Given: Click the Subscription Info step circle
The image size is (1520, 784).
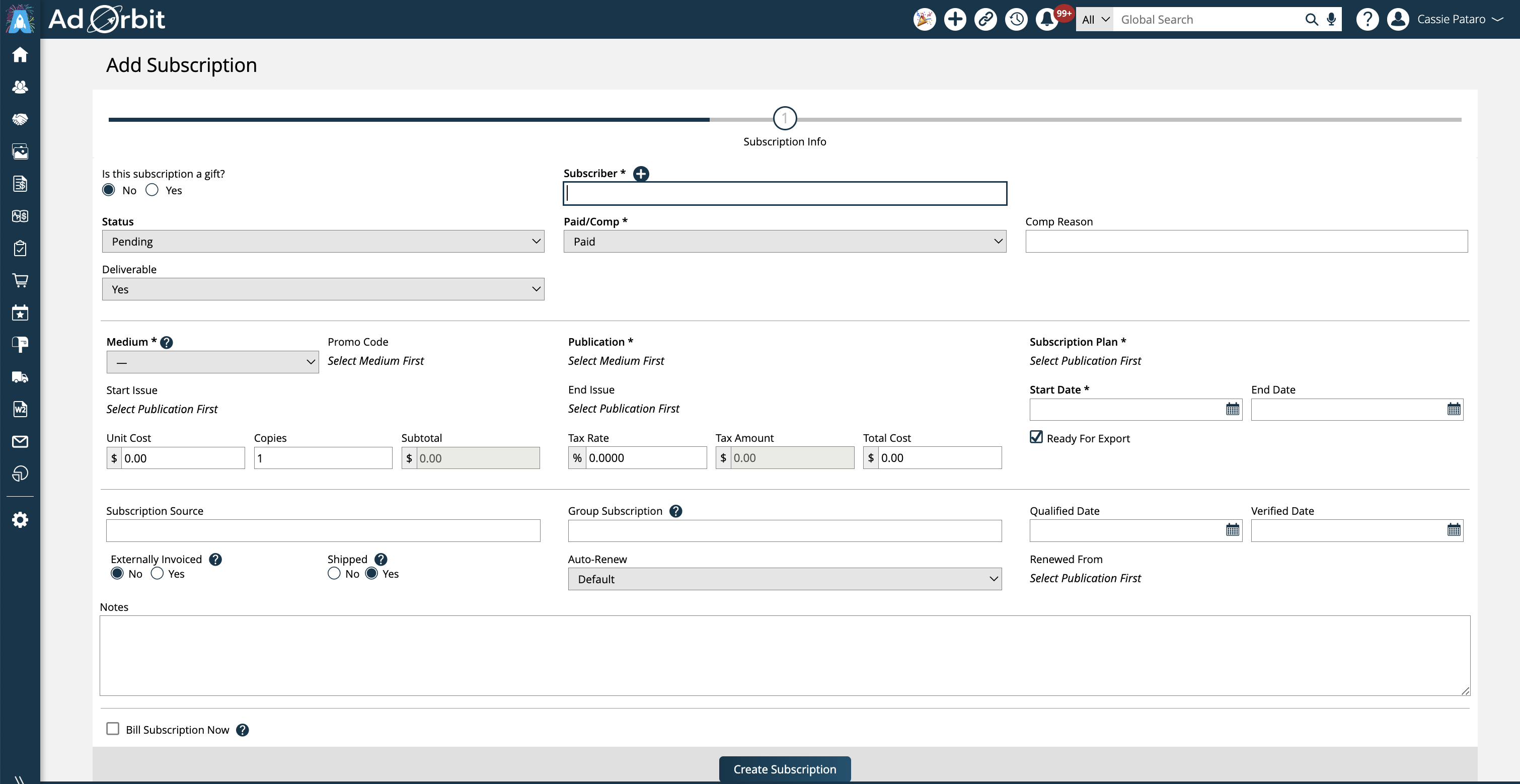Looking at the screenshot, I should (784, 119).
